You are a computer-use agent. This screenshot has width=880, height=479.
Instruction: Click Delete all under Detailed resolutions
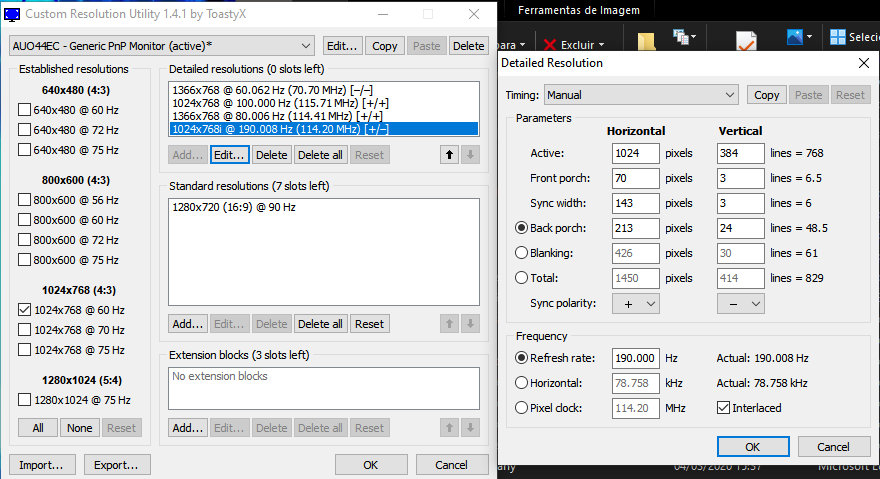(x=320, y=155)
